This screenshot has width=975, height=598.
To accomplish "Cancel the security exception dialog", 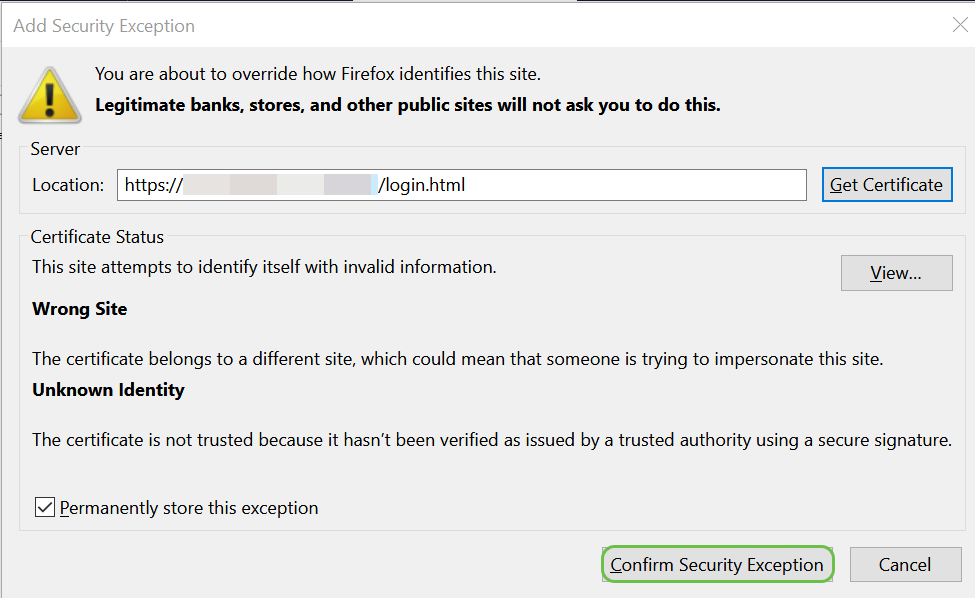I will (905, 565).
